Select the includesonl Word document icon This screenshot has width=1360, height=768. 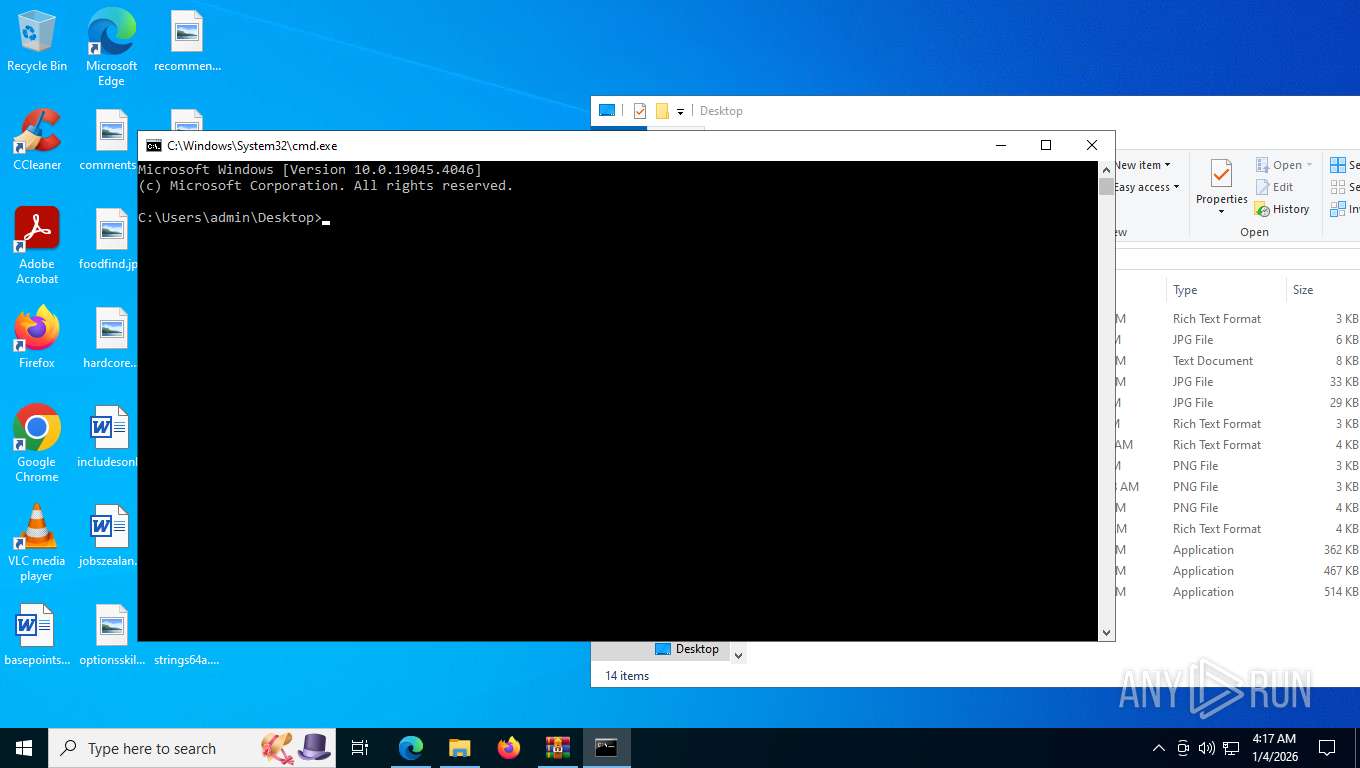point(108,437)
